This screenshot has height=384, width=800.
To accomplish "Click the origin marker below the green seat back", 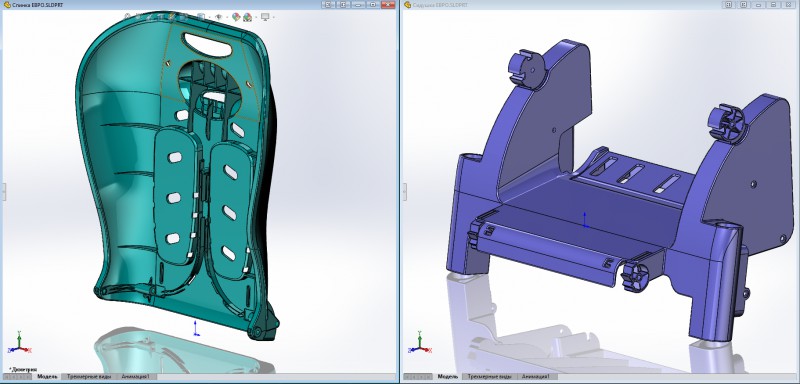I will coord(196,328).
